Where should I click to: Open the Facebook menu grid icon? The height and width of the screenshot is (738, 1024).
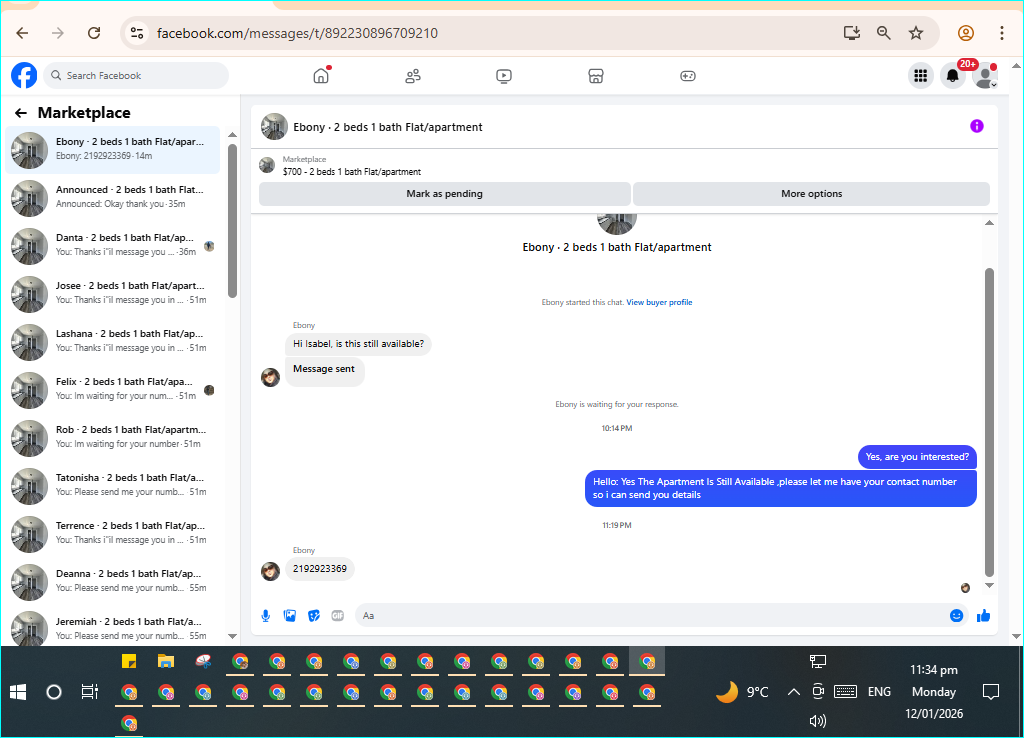(921, 76)
